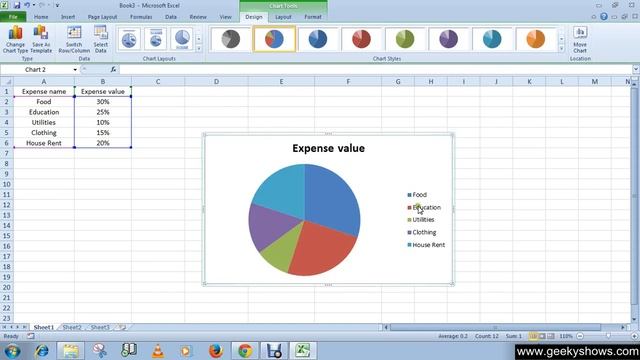Open Customize Quick Access Toolbar dropdown

click(58, 5)
